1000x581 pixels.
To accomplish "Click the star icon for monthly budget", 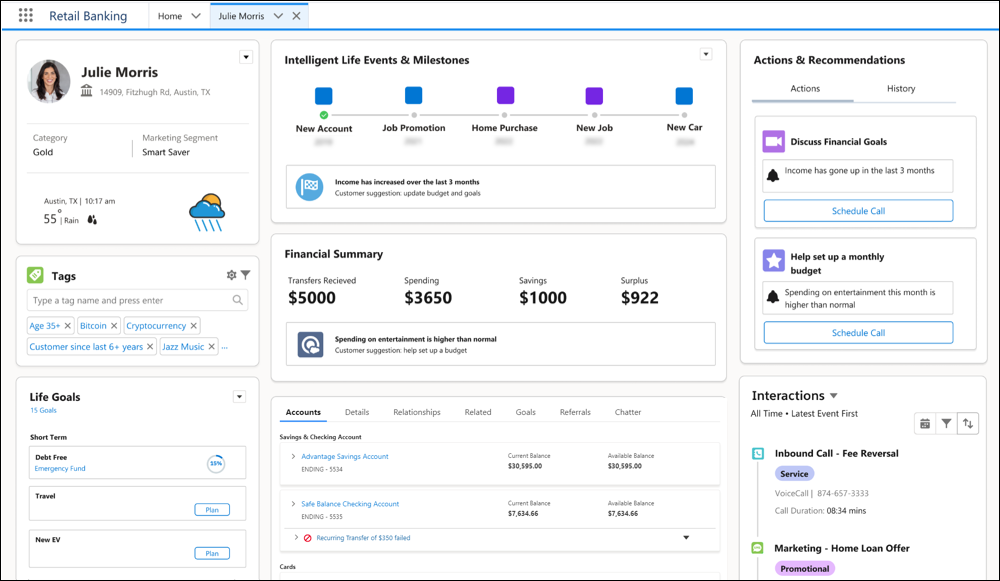I will pos(774,260).
